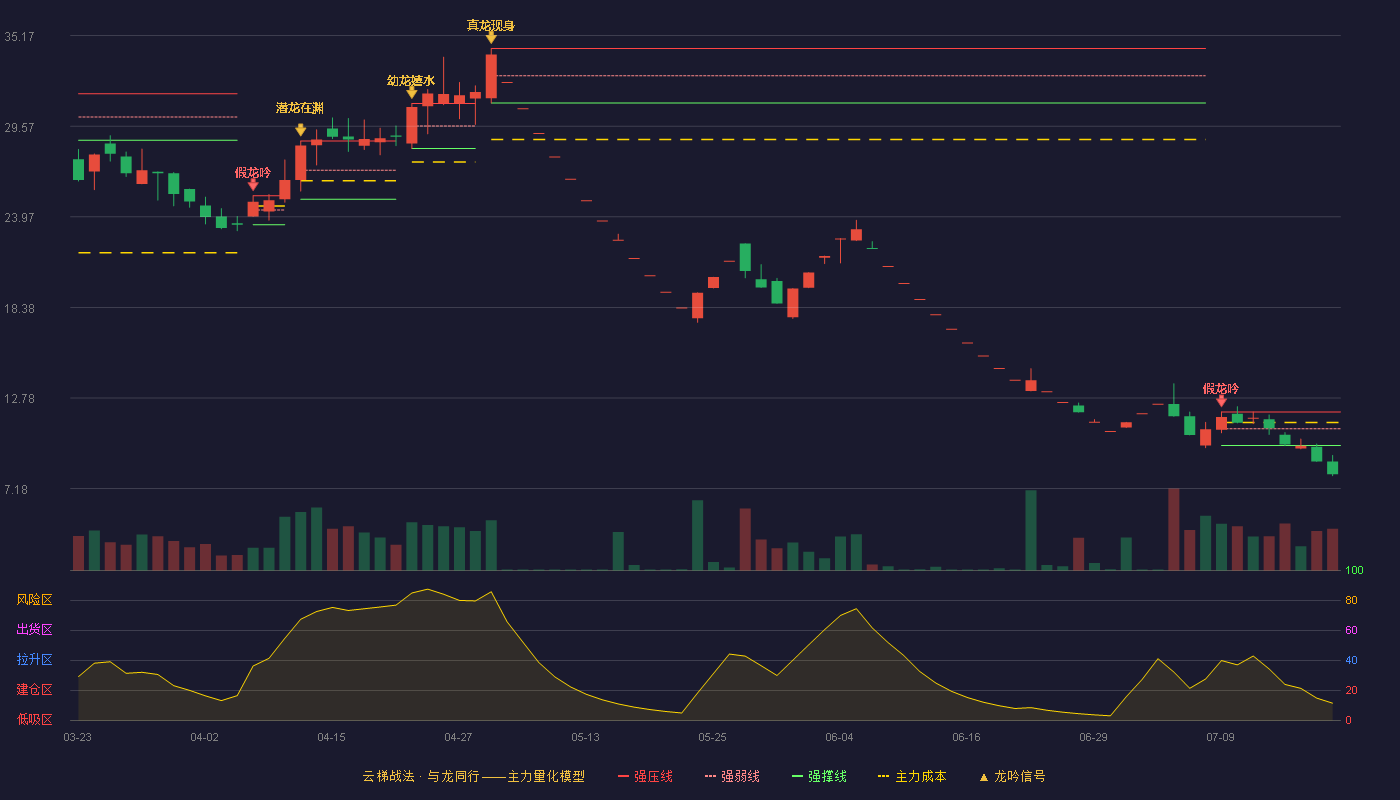Click the 幼龙嬉水 signal arrow marker
Screen dimensions: 1400x800
point(412,93)
